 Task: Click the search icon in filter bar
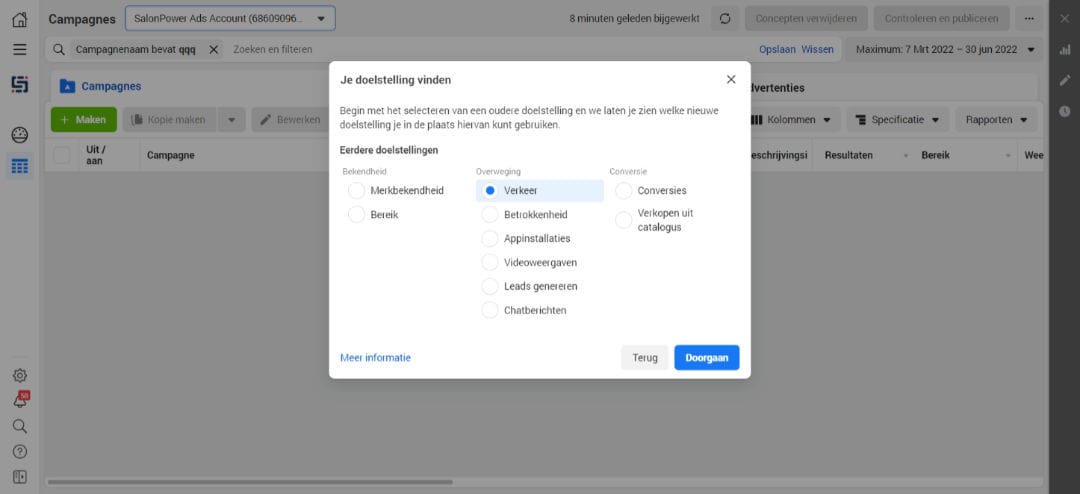(x=59, y=50)
